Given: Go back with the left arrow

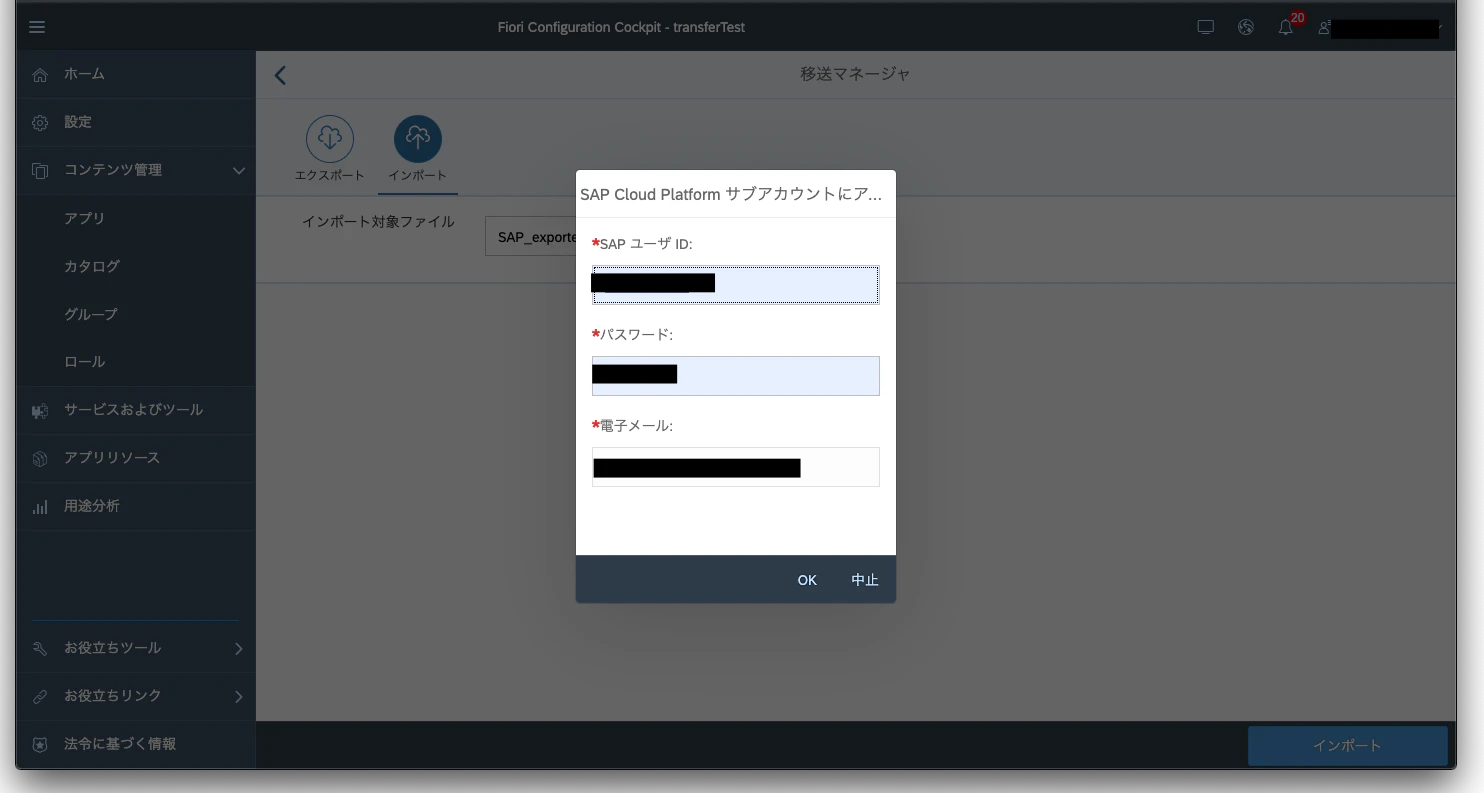Looking at the screenshot, I should pos(280,75).
